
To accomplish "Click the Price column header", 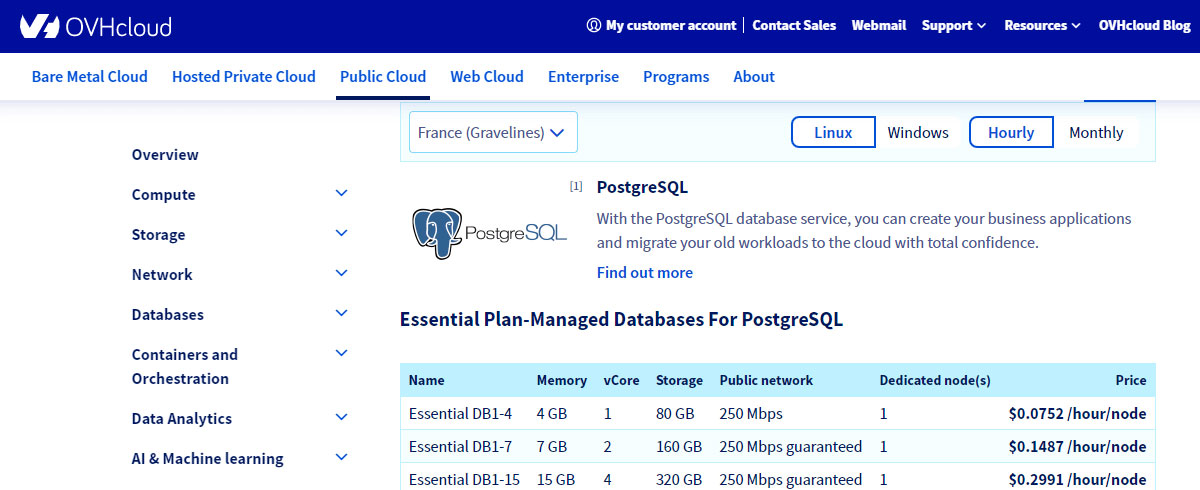I will tap(1131, 380).
